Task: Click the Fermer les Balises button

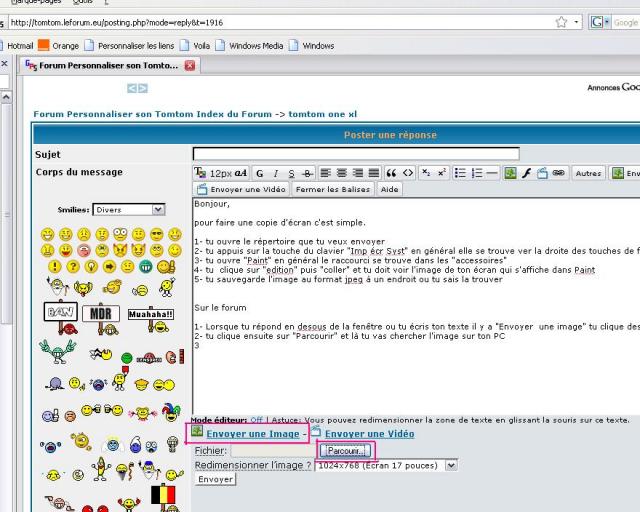Action: (x=333, y=189)
